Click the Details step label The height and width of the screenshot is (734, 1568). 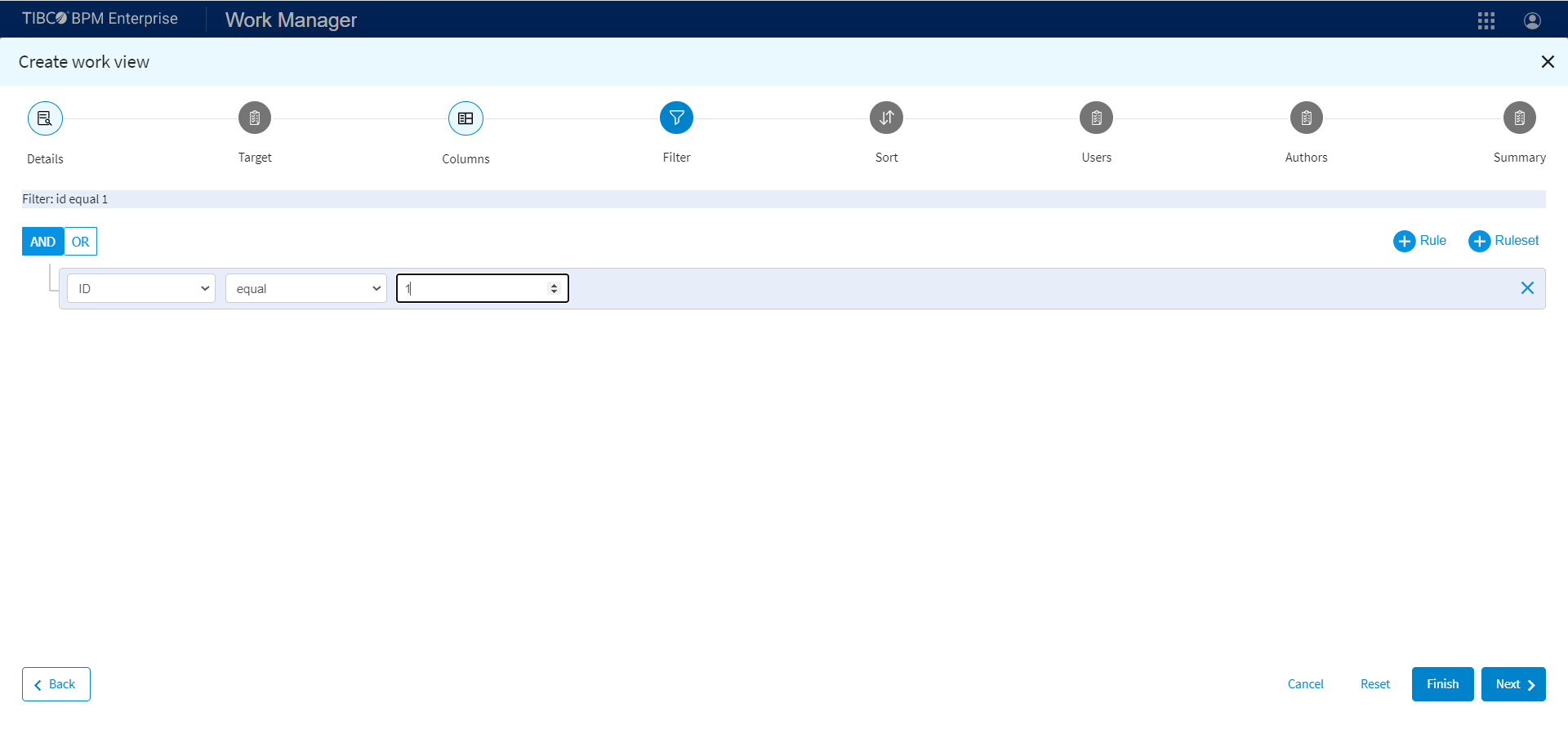(x=45, y=159)
